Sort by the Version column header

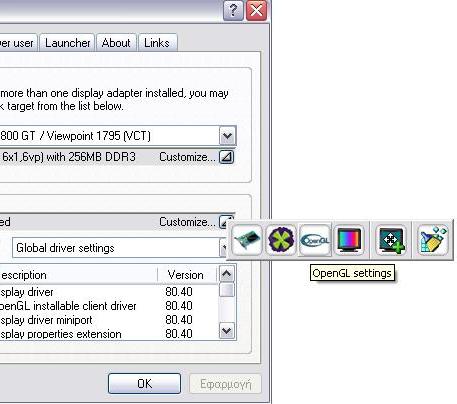pos(187,275)
